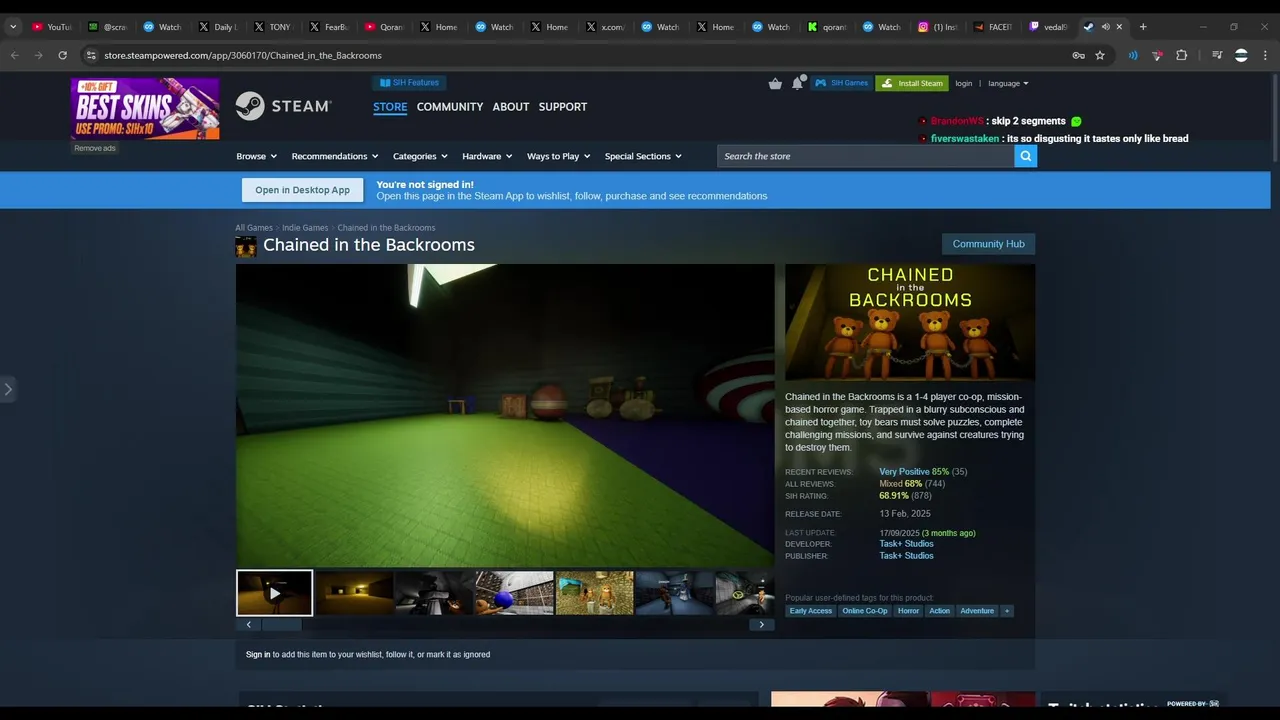The width and height of the screenshot is (1280, 720).
Task: Select the Adventure tag
Action: click(x=977, y=611)
